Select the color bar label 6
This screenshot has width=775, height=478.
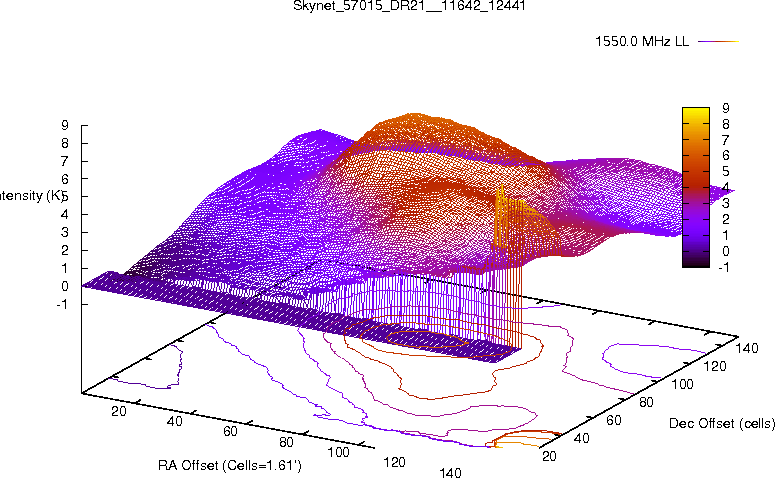click(726, 155)
